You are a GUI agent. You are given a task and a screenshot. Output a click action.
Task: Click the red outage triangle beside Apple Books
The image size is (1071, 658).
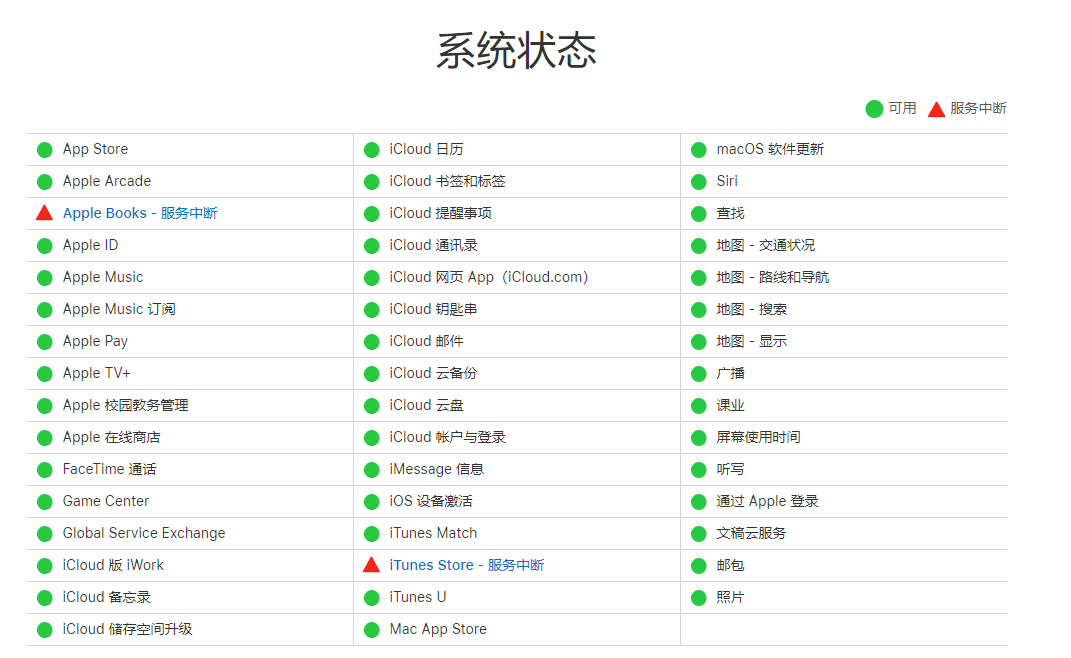click(x=44, y=212)
